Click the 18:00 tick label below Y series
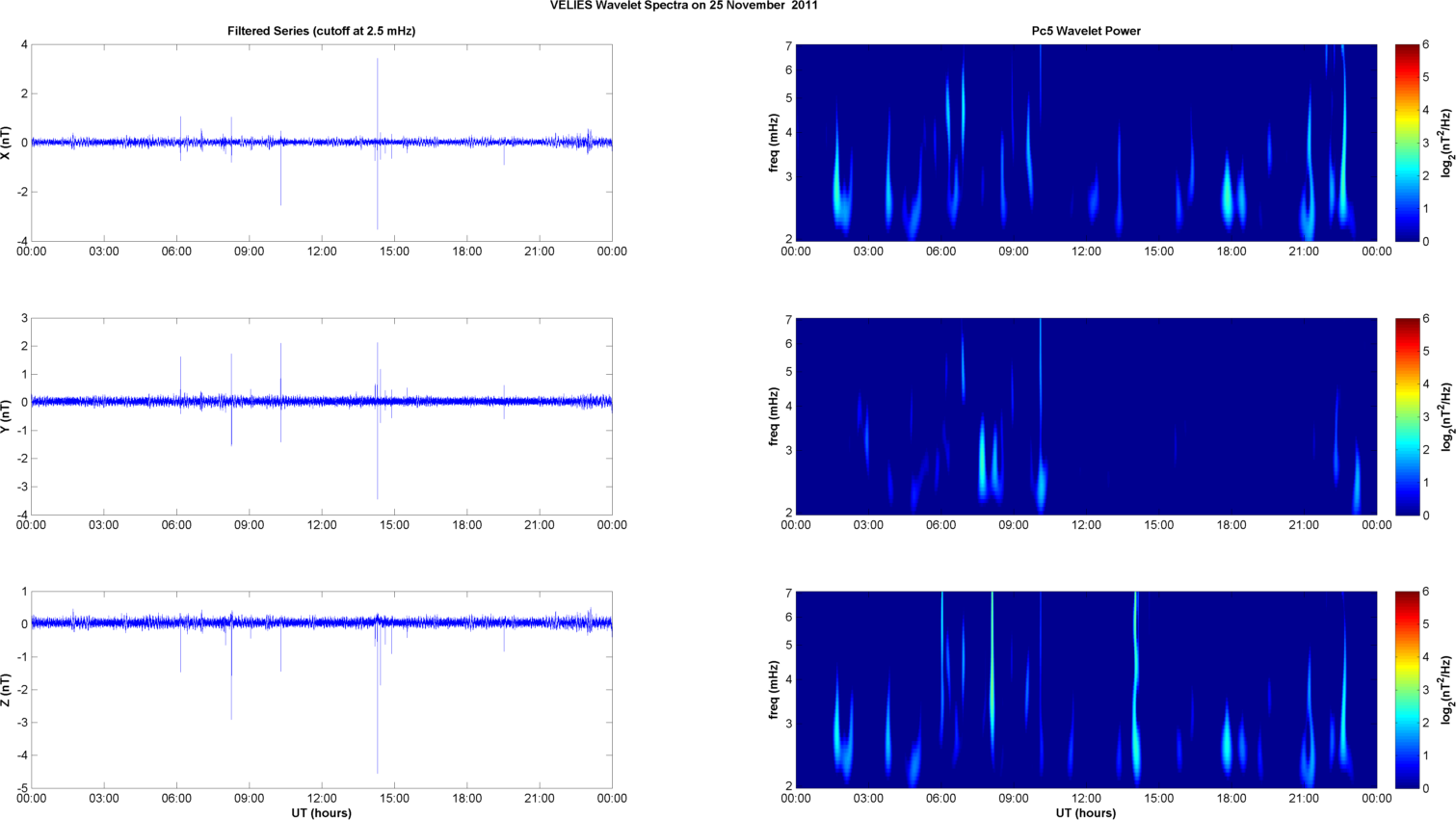 [x=467, y=525]
